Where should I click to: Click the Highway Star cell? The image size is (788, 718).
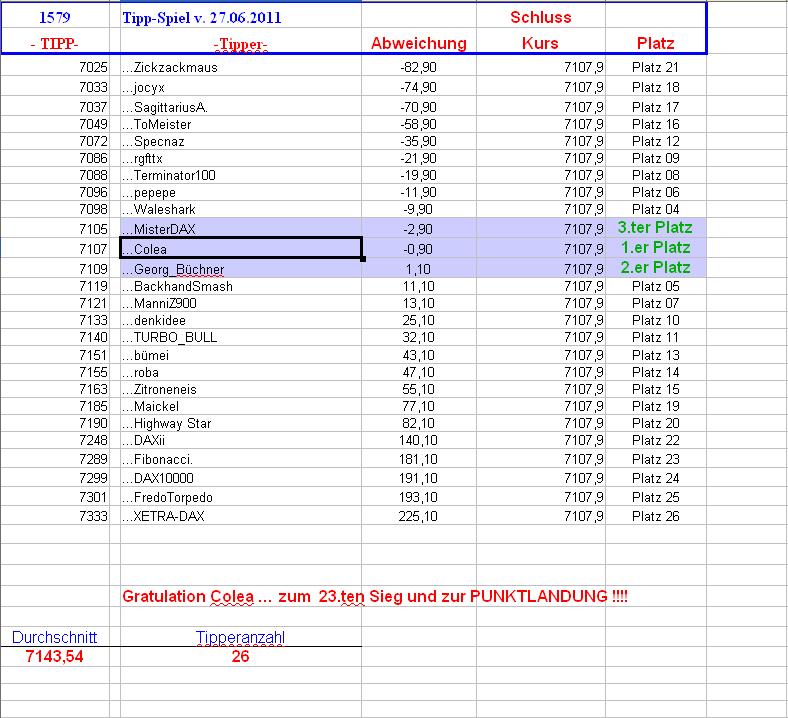241,424
